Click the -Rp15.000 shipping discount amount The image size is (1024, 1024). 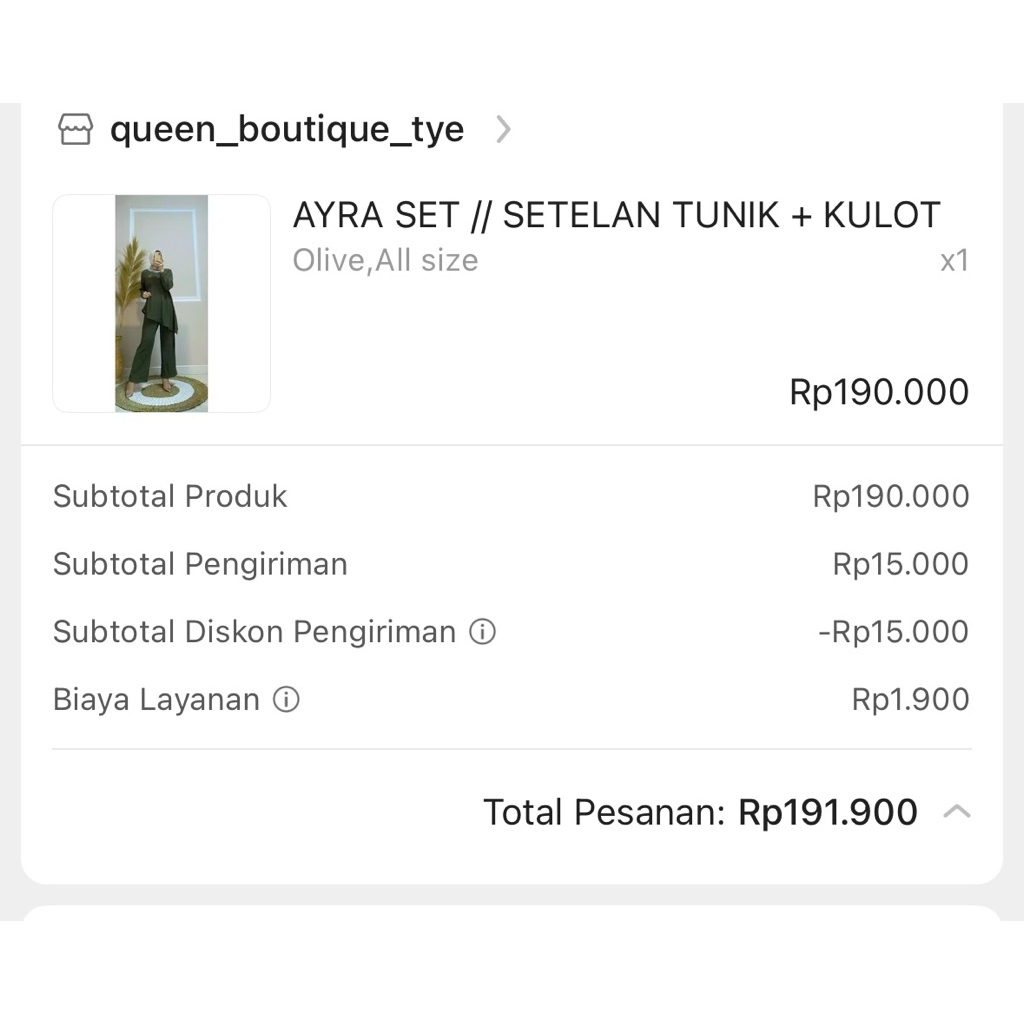893,632
